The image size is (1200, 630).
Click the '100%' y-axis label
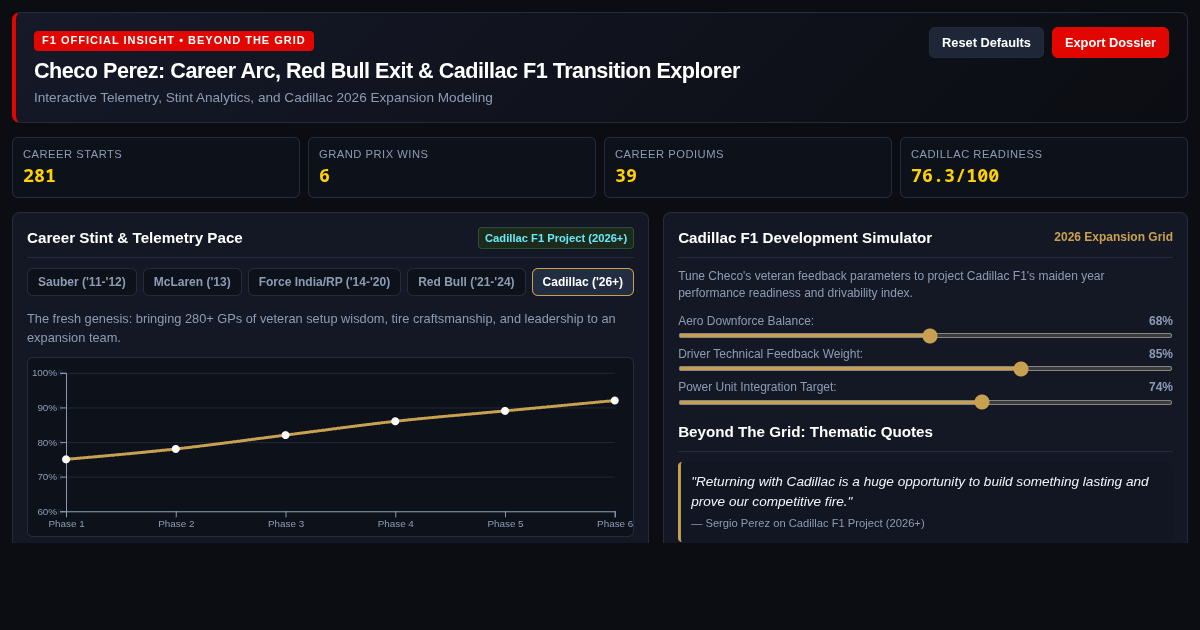point(44,373)
